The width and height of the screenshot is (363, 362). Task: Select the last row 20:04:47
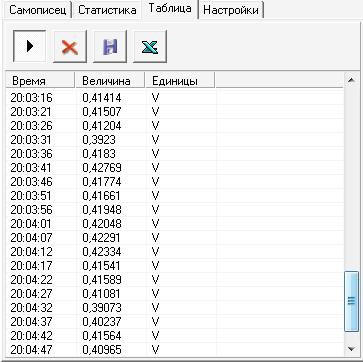[174, 350]
